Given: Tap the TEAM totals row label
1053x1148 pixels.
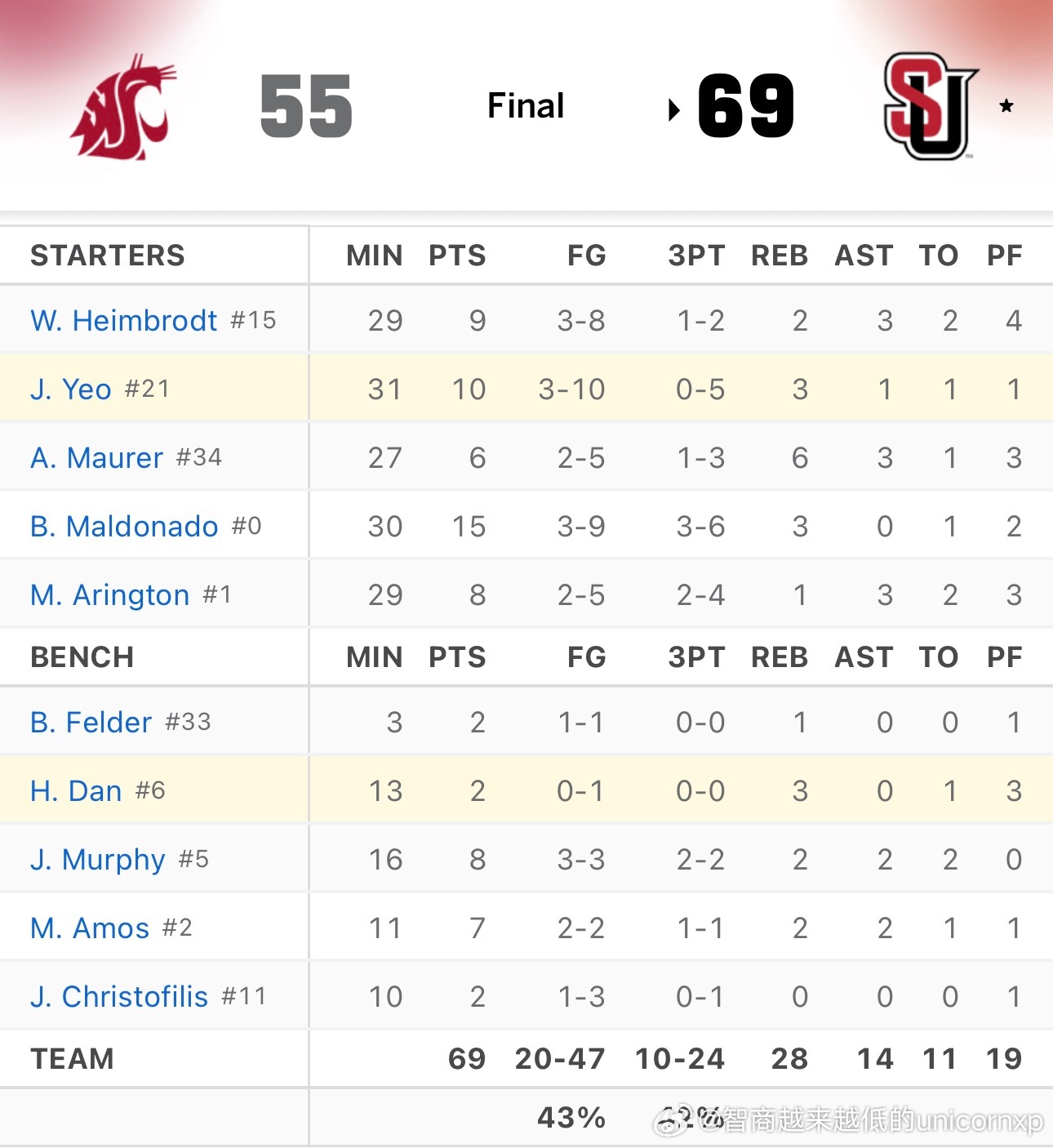Looking at the screenshot, I should (72, 1058).
